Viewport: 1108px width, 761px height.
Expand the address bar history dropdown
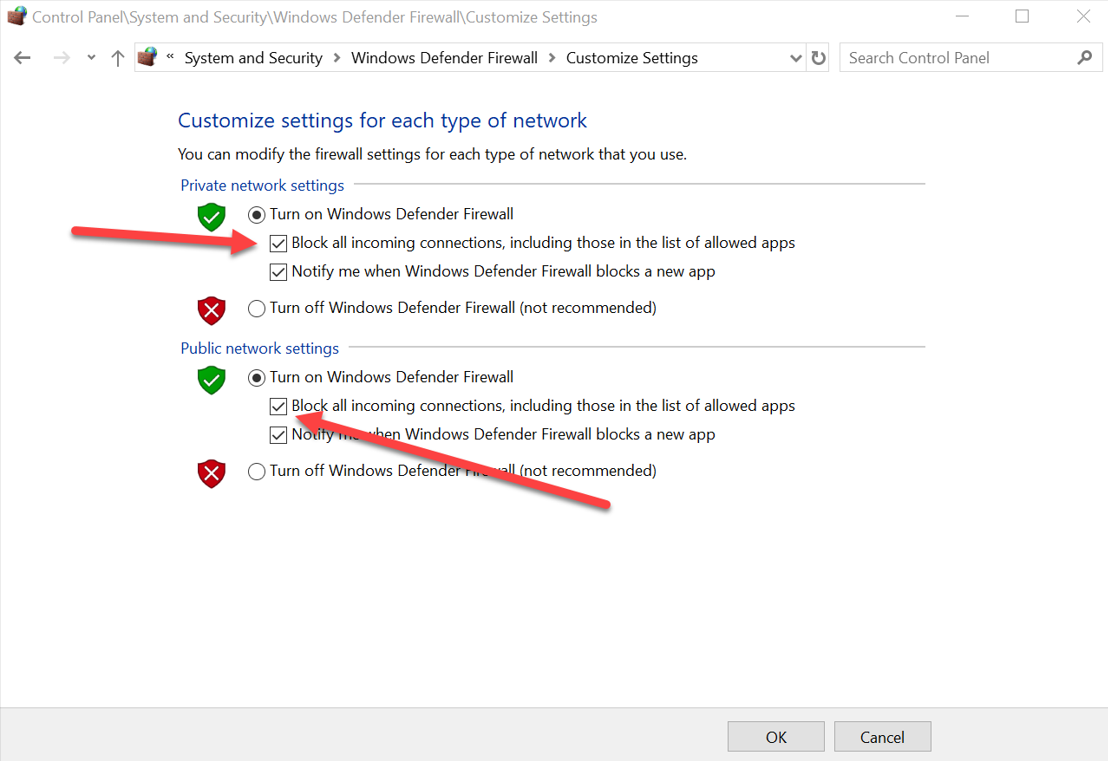coord(796,58)
